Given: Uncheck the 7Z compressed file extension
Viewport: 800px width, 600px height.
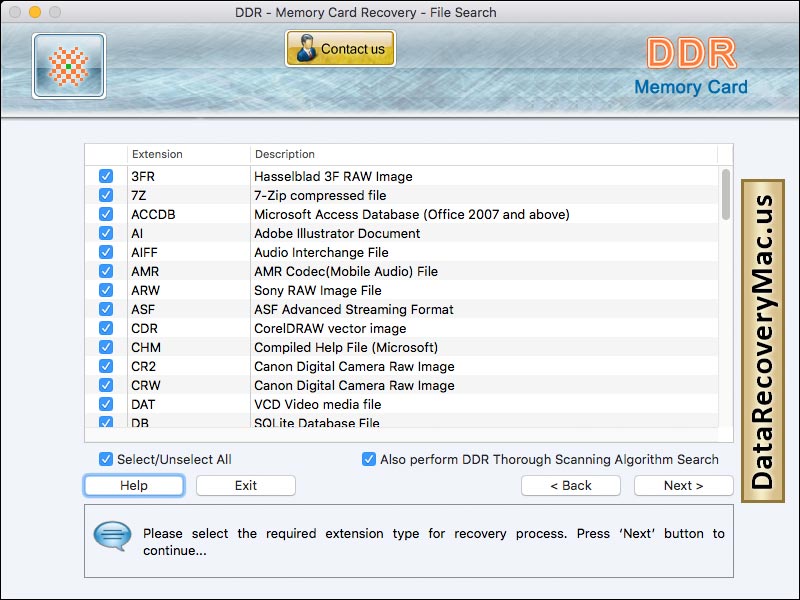Looking at the screenshot, I should click(x=105, y=195).
